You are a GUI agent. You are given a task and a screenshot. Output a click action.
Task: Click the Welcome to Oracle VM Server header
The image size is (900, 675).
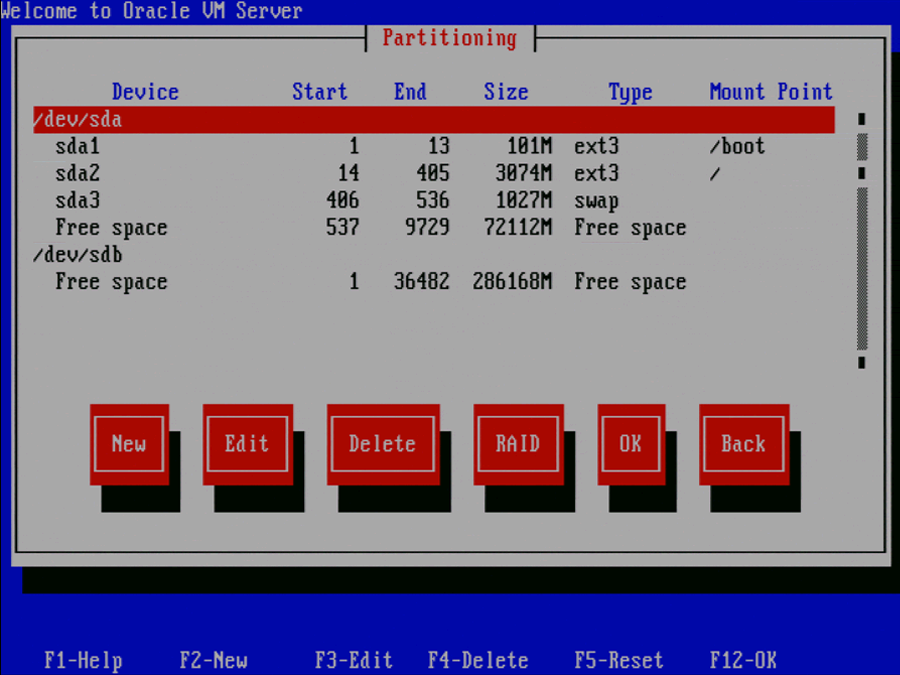152,11
